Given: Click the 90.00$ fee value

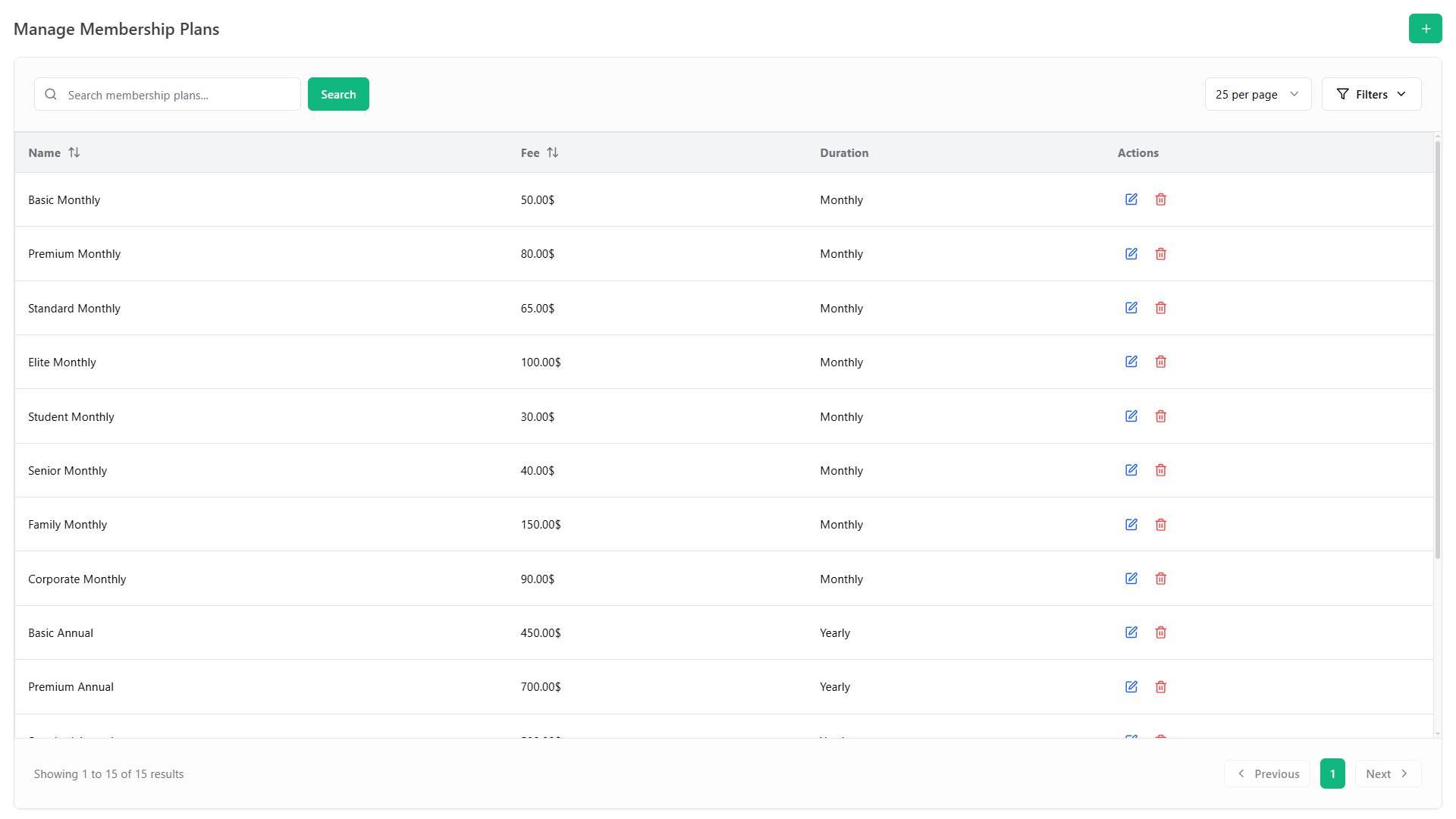Looking at the screenshot, I should point(538,579).
